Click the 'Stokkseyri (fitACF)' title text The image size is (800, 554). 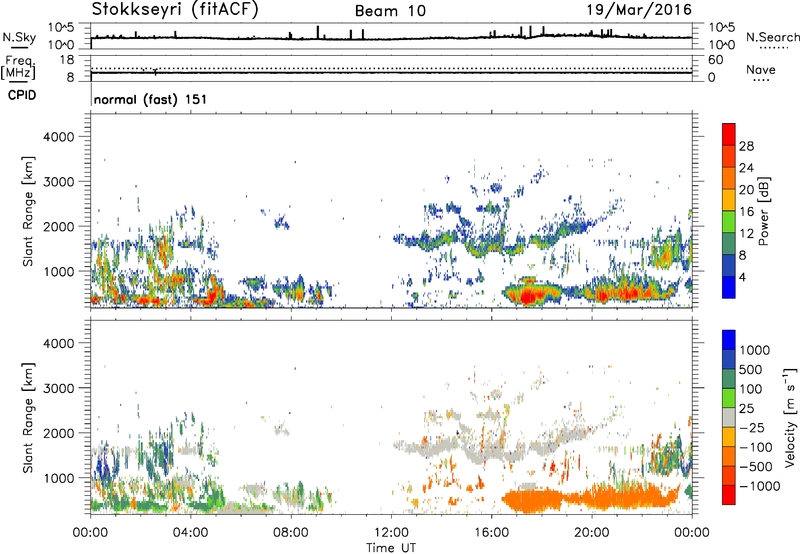(x=175, y=10)
